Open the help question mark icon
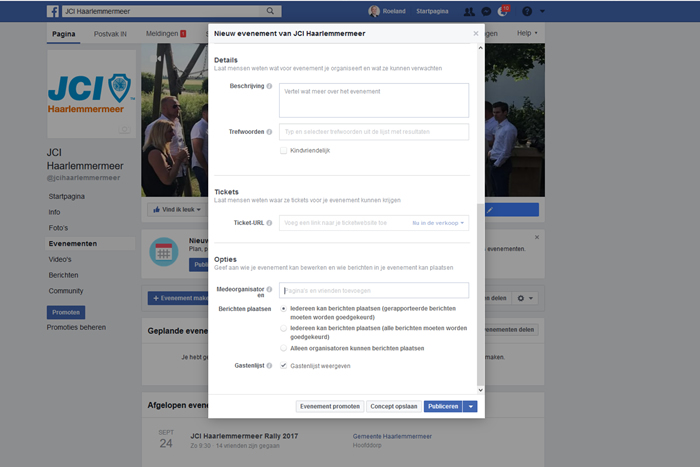 [527, 12]
